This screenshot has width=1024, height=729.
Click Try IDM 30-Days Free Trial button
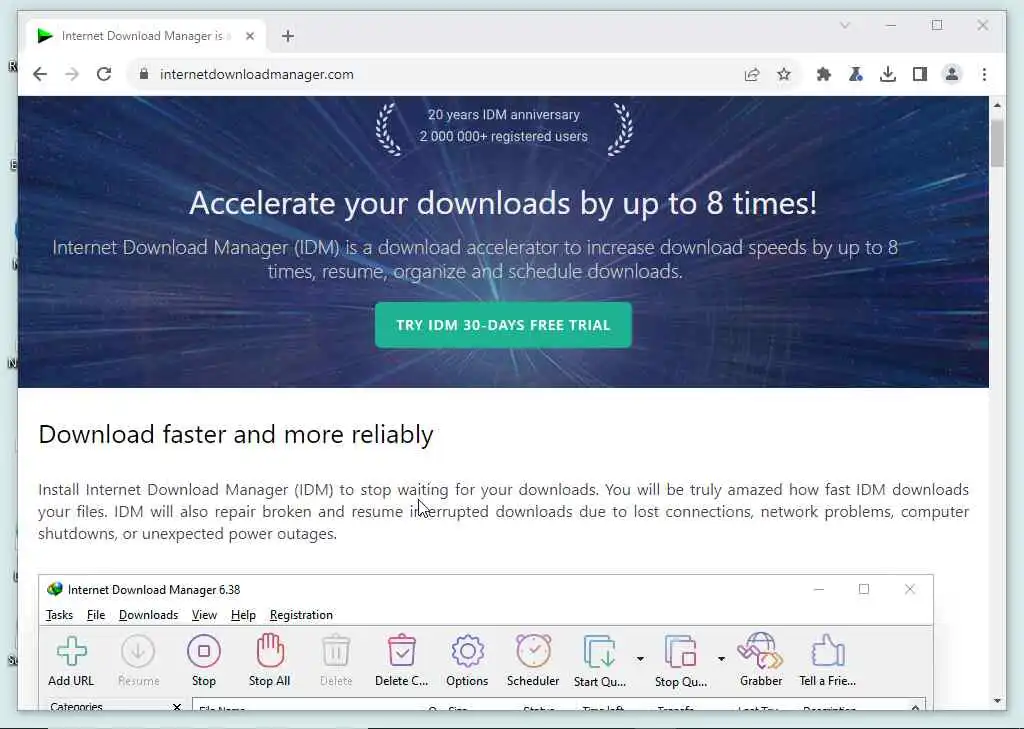(x=503, y=325)
